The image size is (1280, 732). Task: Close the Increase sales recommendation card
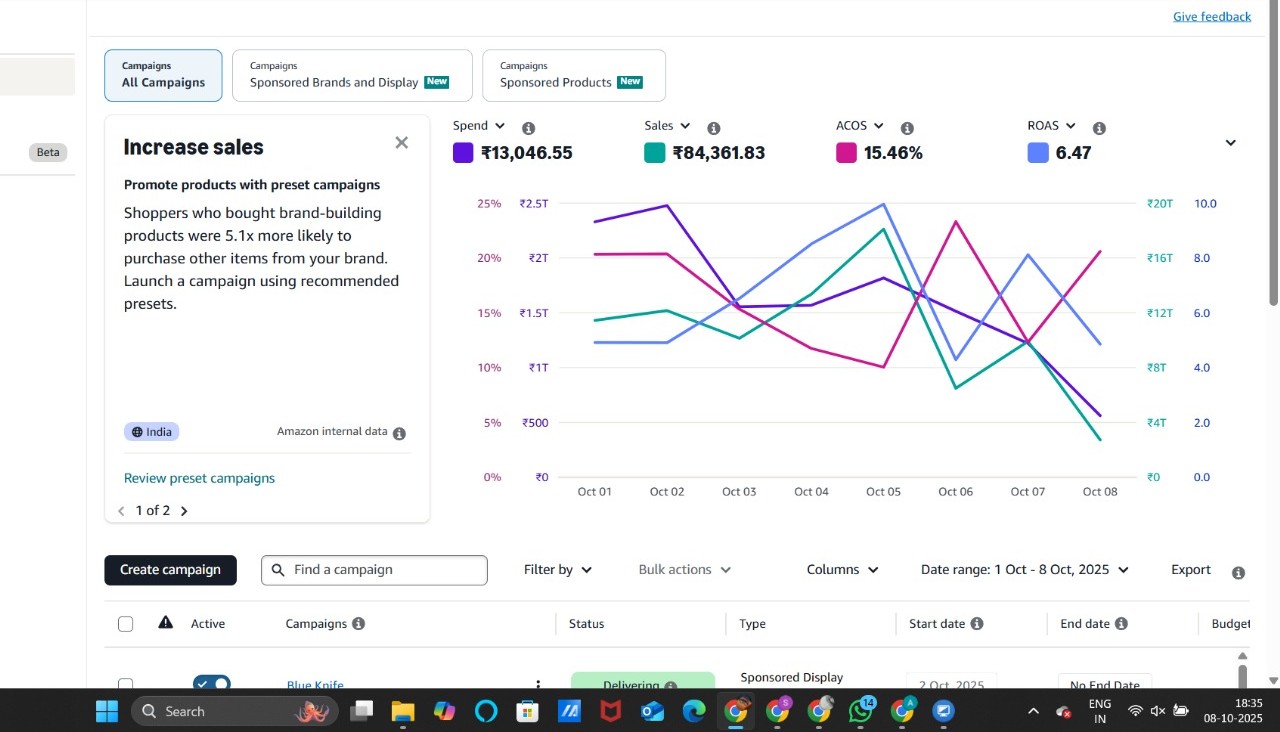(402, 143)
